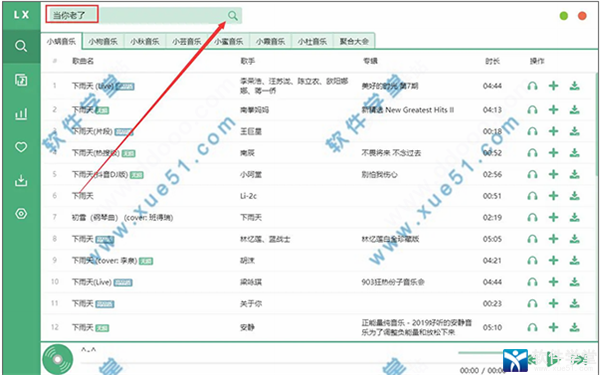Image resolution: width=600 pixels, height=375 pixels.
Task: Click the magnifier icon in the search bar
Action: [233, 15]
